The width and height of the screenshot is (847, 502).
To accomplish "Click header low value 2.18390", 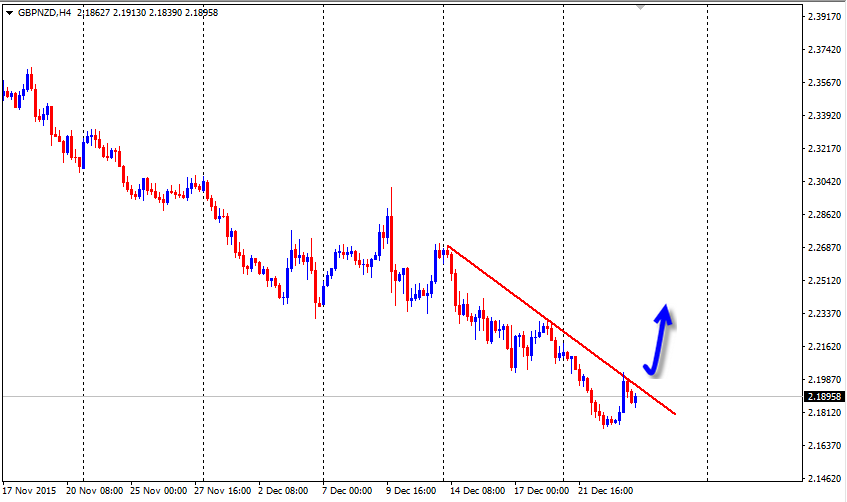I will (x=165, y=13).
